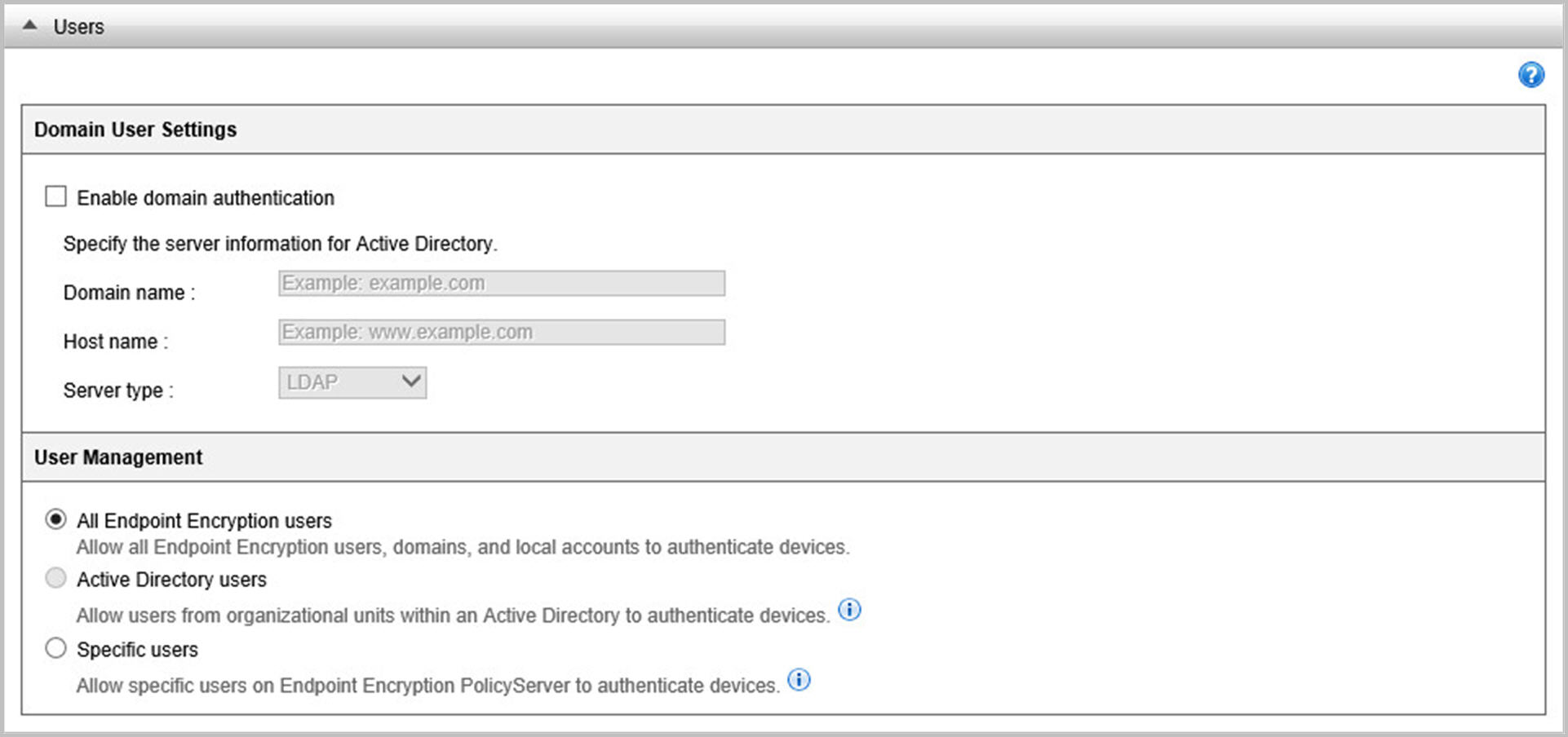This screenshot has height=737, width=1568.
Task: Click the Domain name input field
Action: 500,283
